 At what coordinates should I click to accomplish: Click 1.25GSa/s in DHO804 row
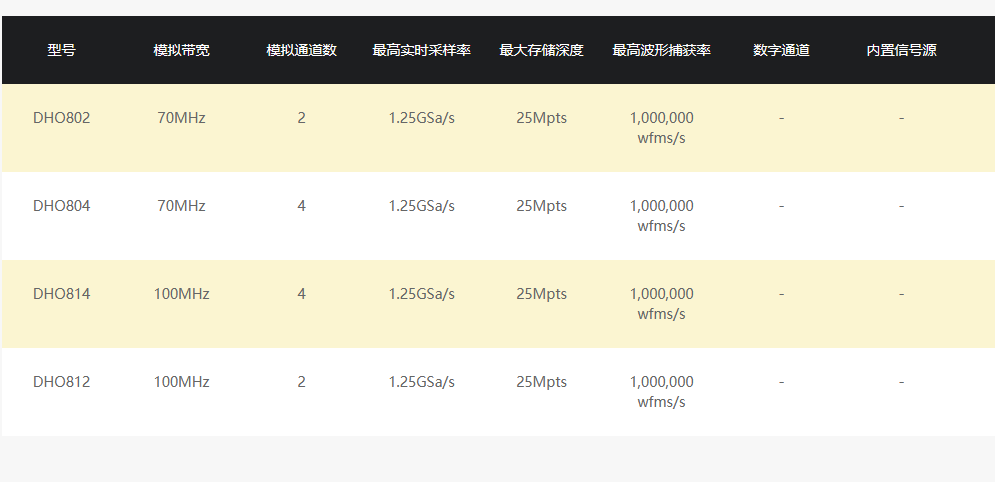(421, 206)
